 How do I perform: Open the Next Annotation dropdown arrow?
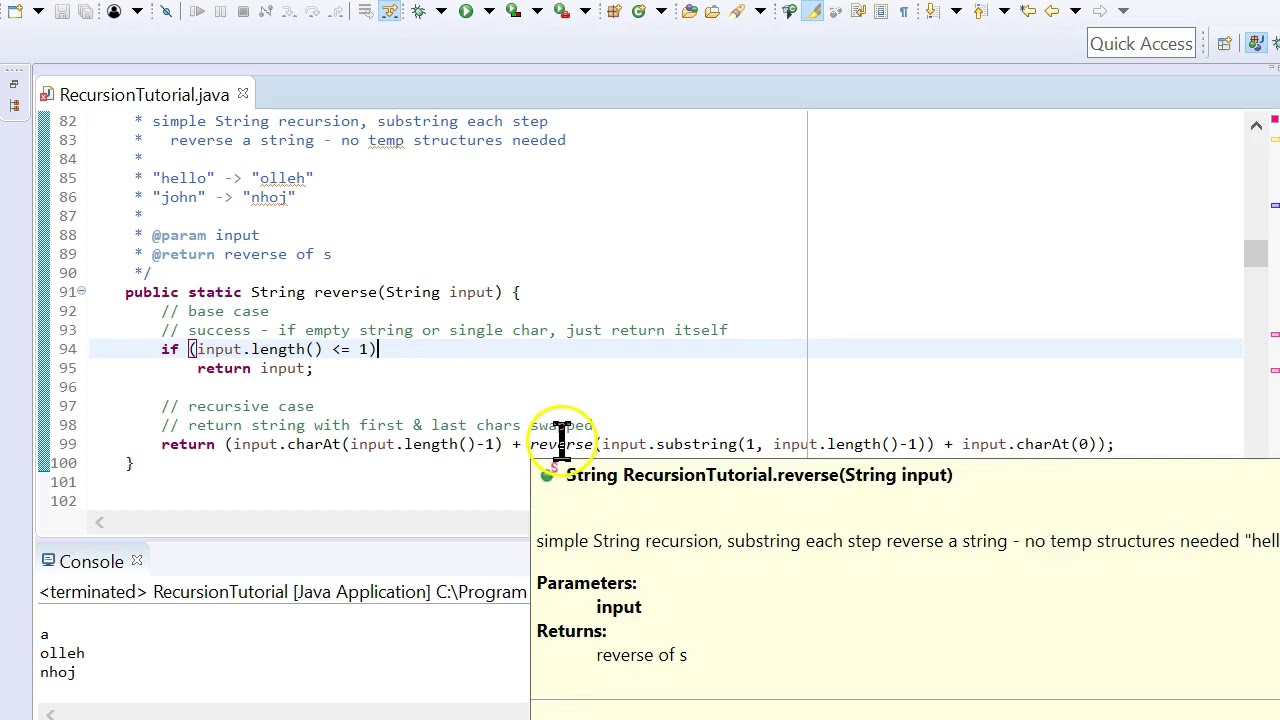(x=956, y=11)
